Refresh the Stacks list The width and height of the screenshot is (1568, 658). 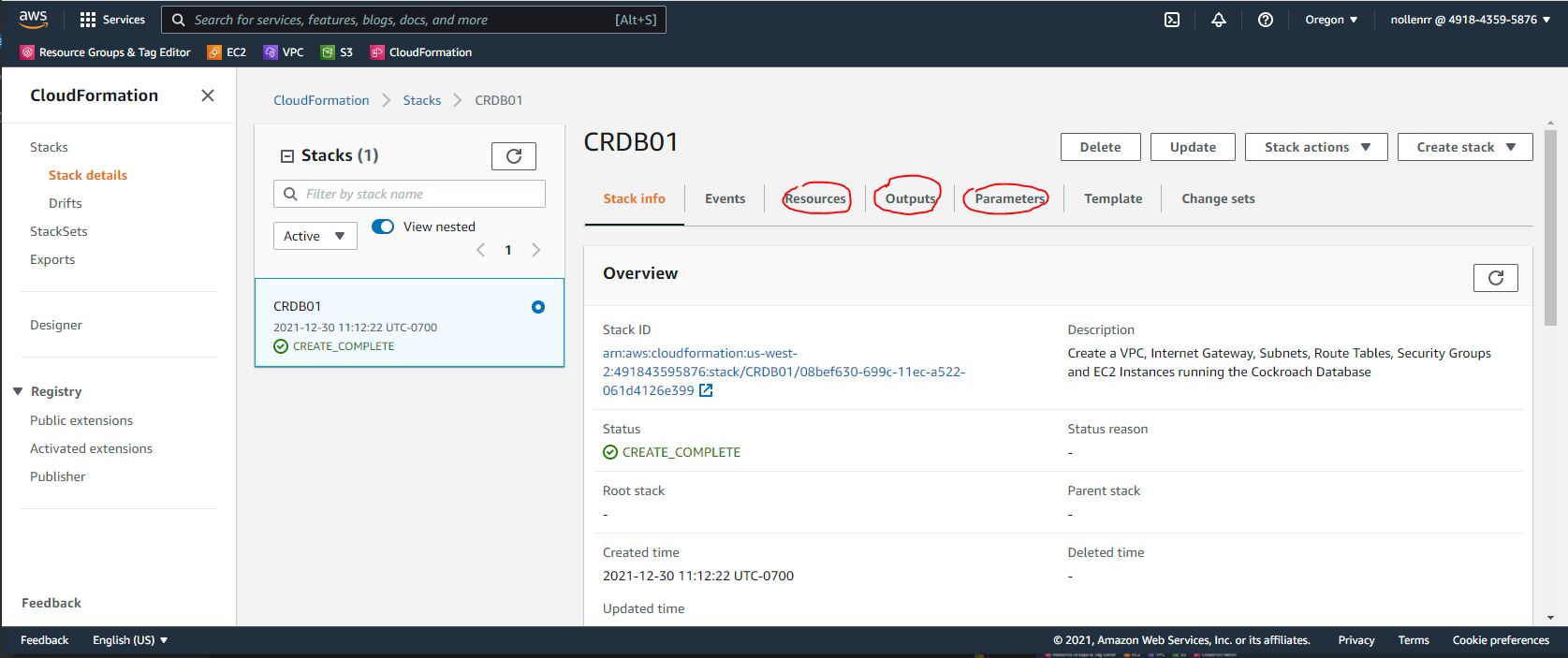tap(514, 156)
